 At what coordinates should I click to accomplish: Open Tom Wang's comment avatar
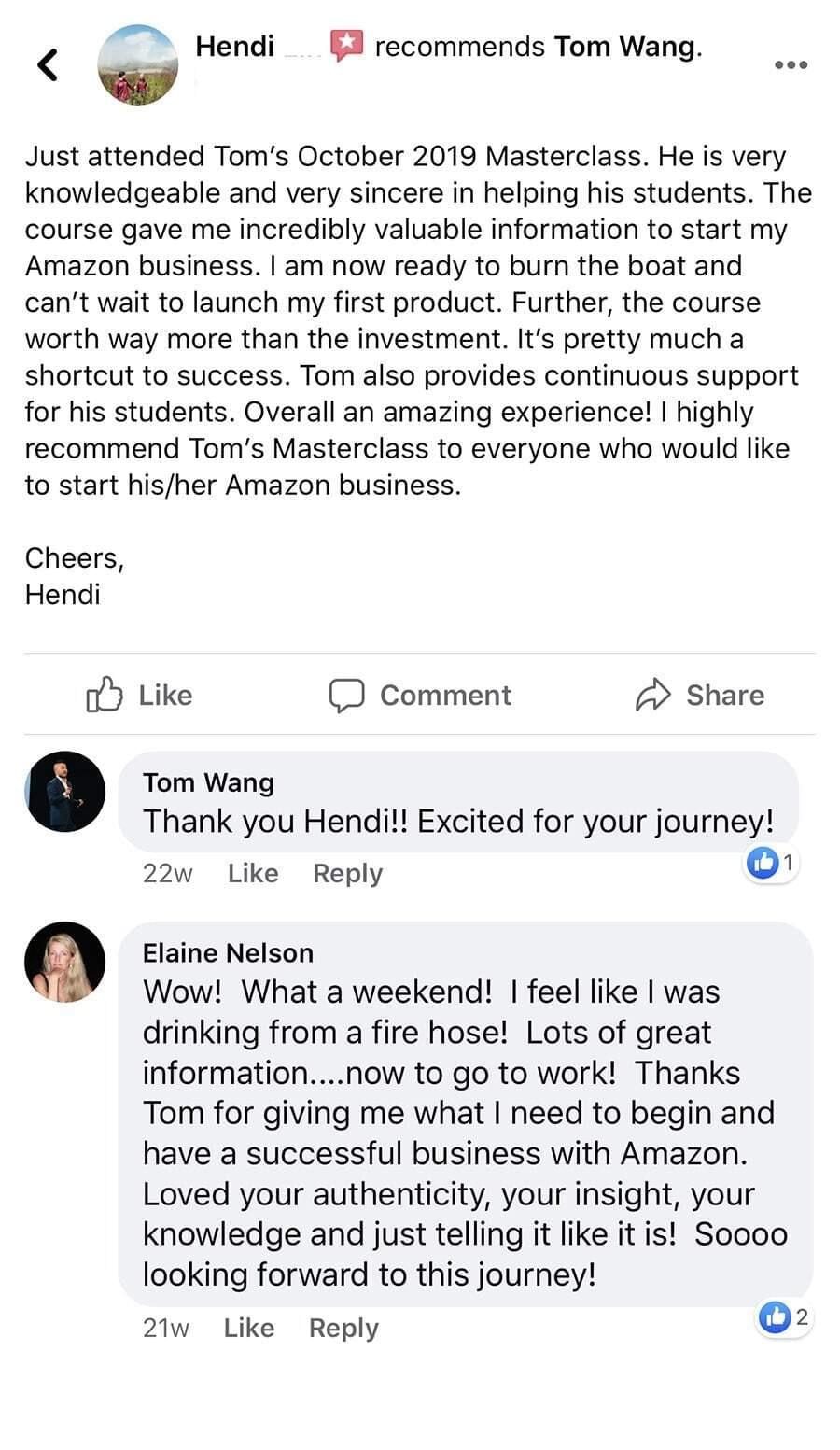tap(64, 792)
